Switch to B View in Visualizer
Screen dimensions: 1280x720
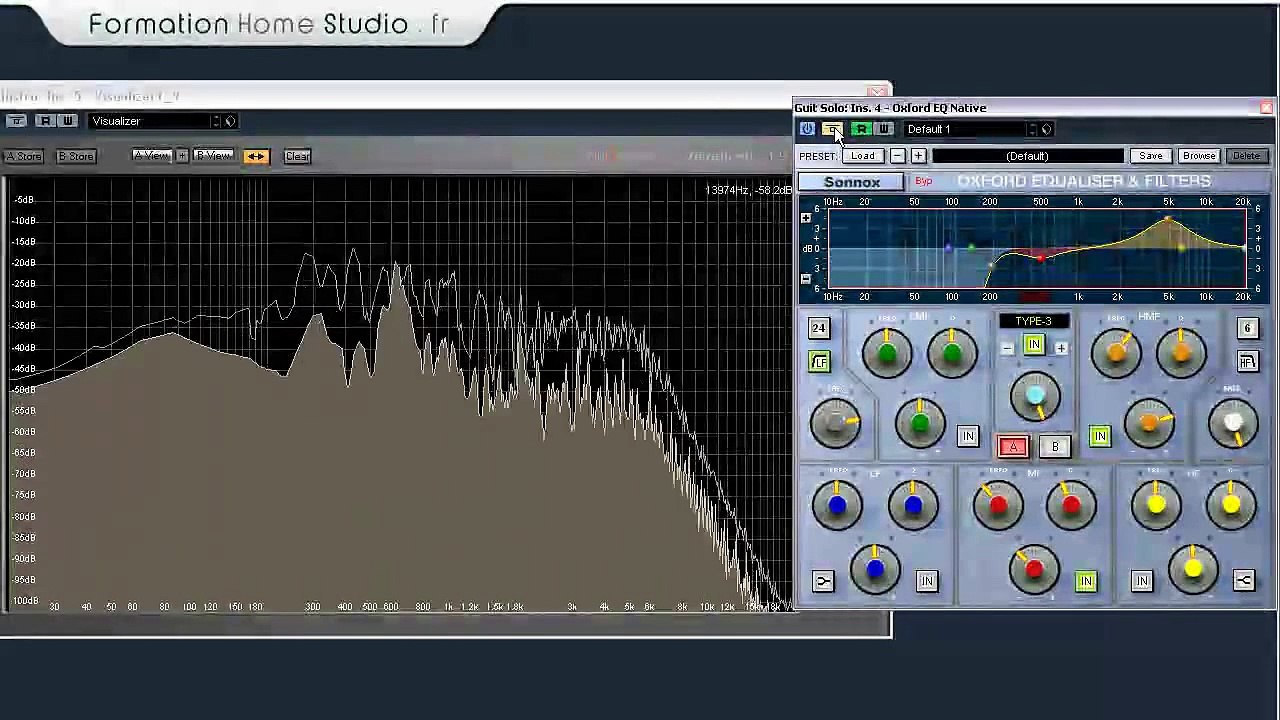coord(214,156)
